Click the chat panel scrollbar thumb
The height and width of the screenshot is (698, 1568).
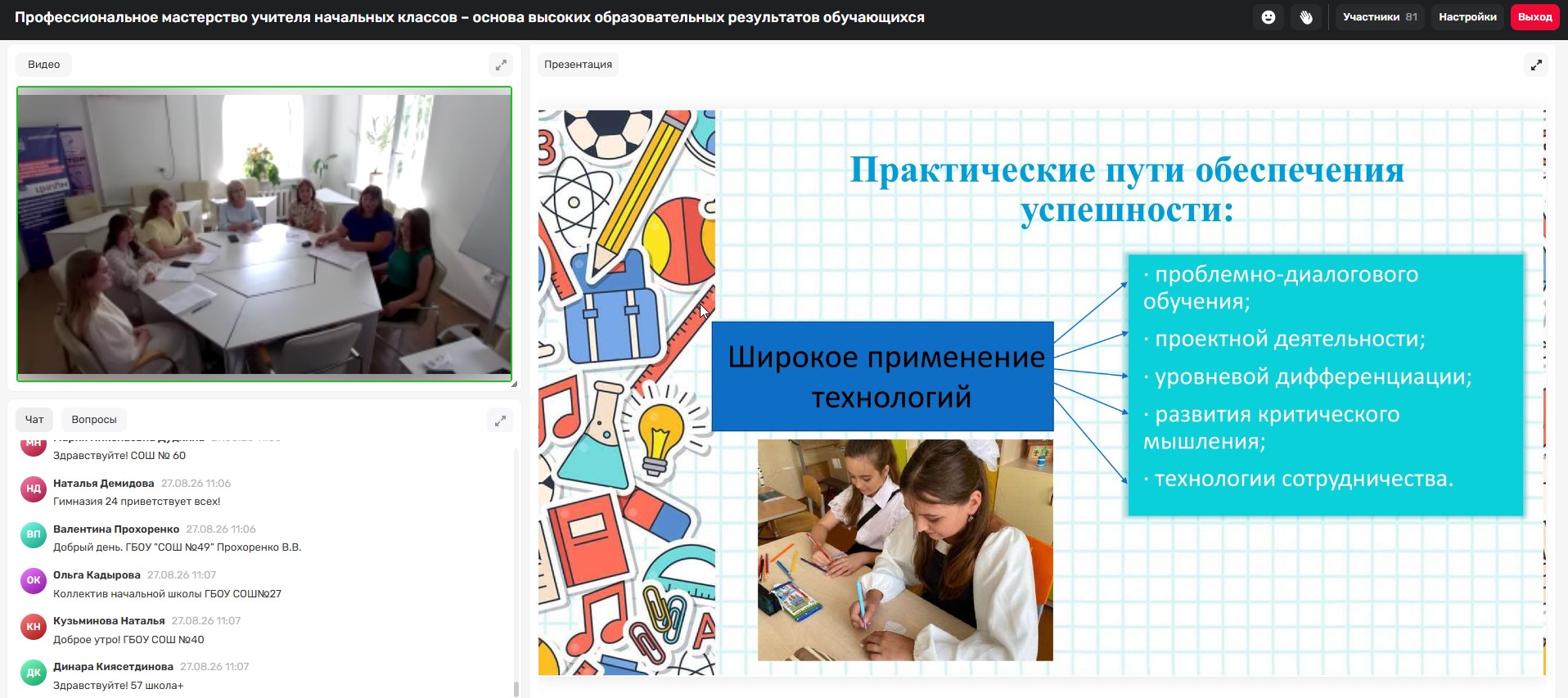click(x=516, y=689)
